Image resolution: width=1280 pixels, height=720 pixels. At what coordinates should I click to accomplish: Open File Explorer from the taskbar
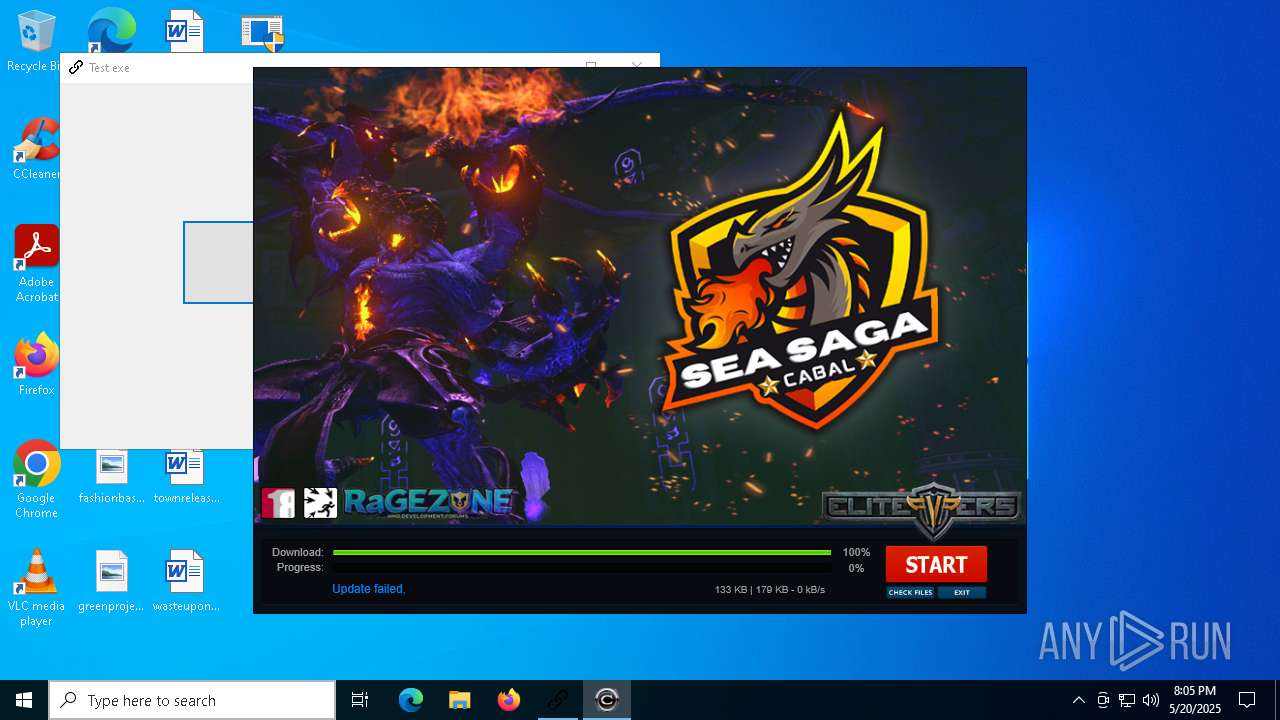459,700
